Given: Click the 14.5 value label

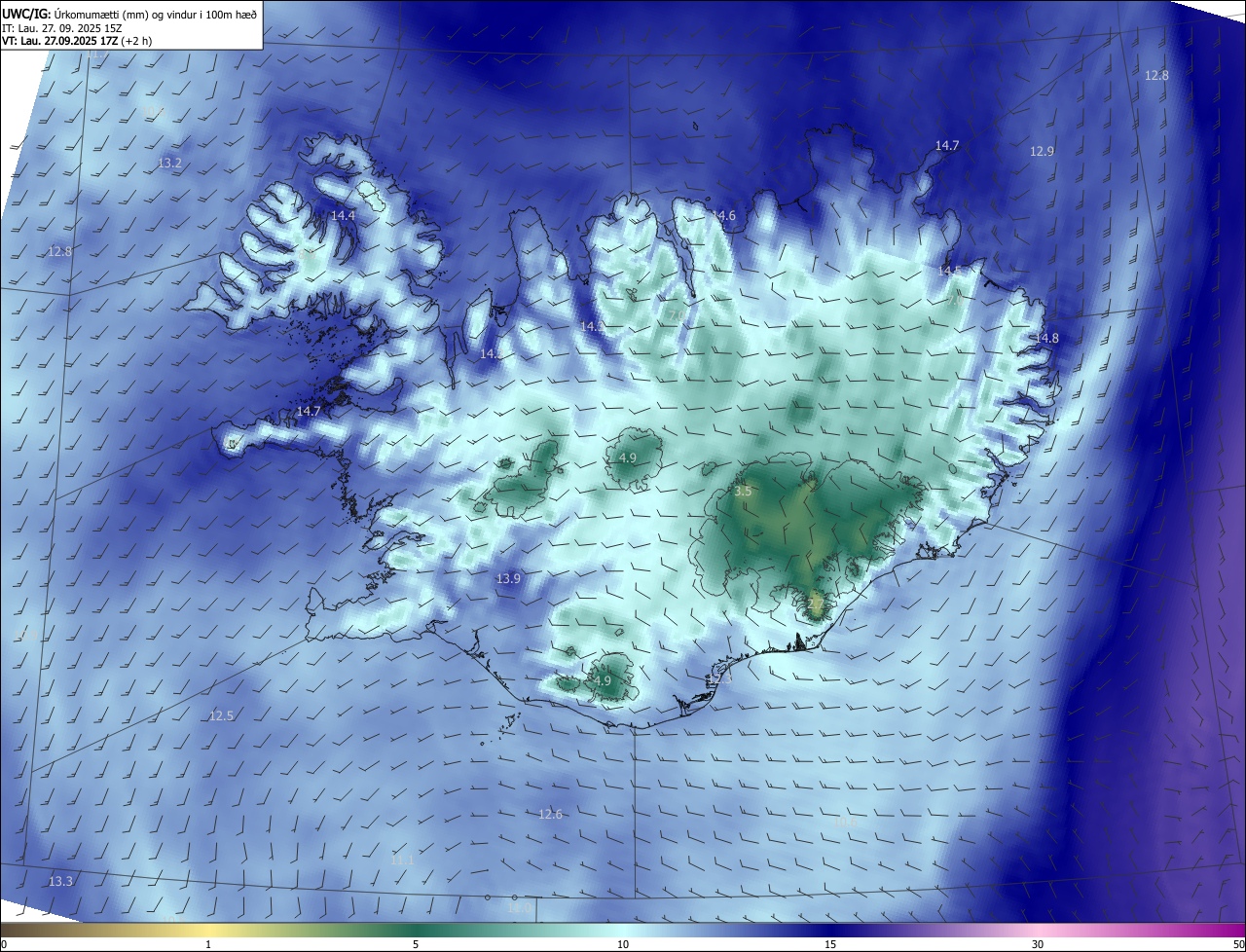Looking at the screenshot, I should tap(949, 271).
